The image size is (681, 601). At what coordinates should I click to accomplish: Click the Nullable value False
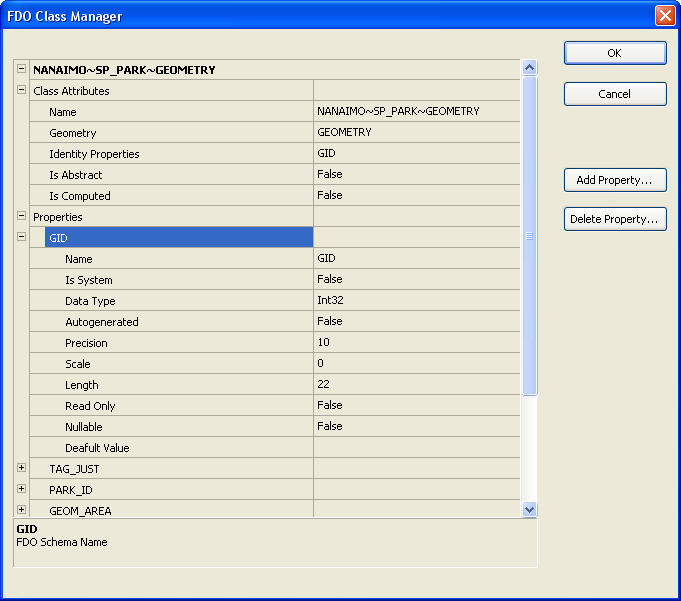[330, 426]
